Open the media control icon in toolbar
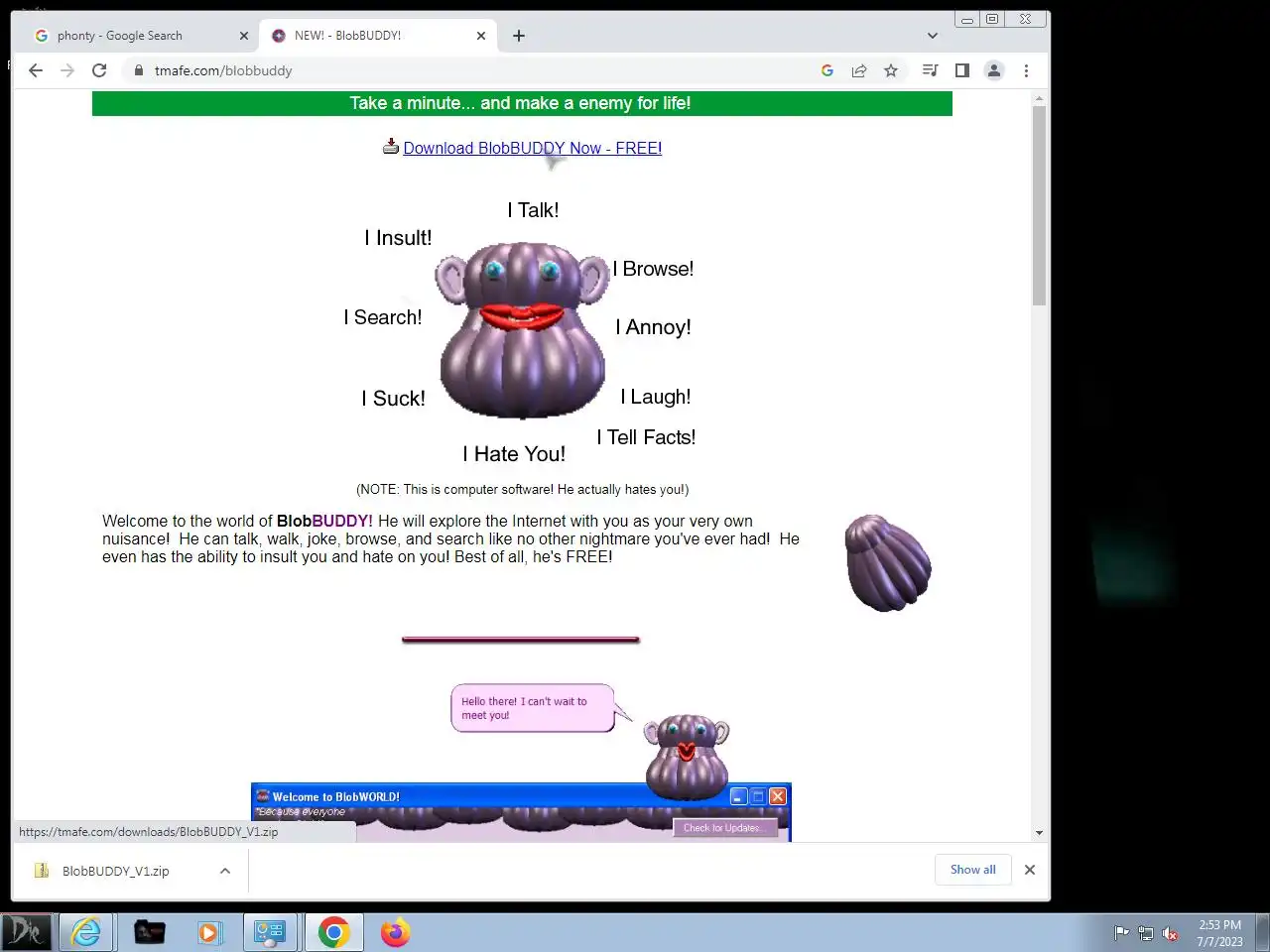 coord(930,70)
